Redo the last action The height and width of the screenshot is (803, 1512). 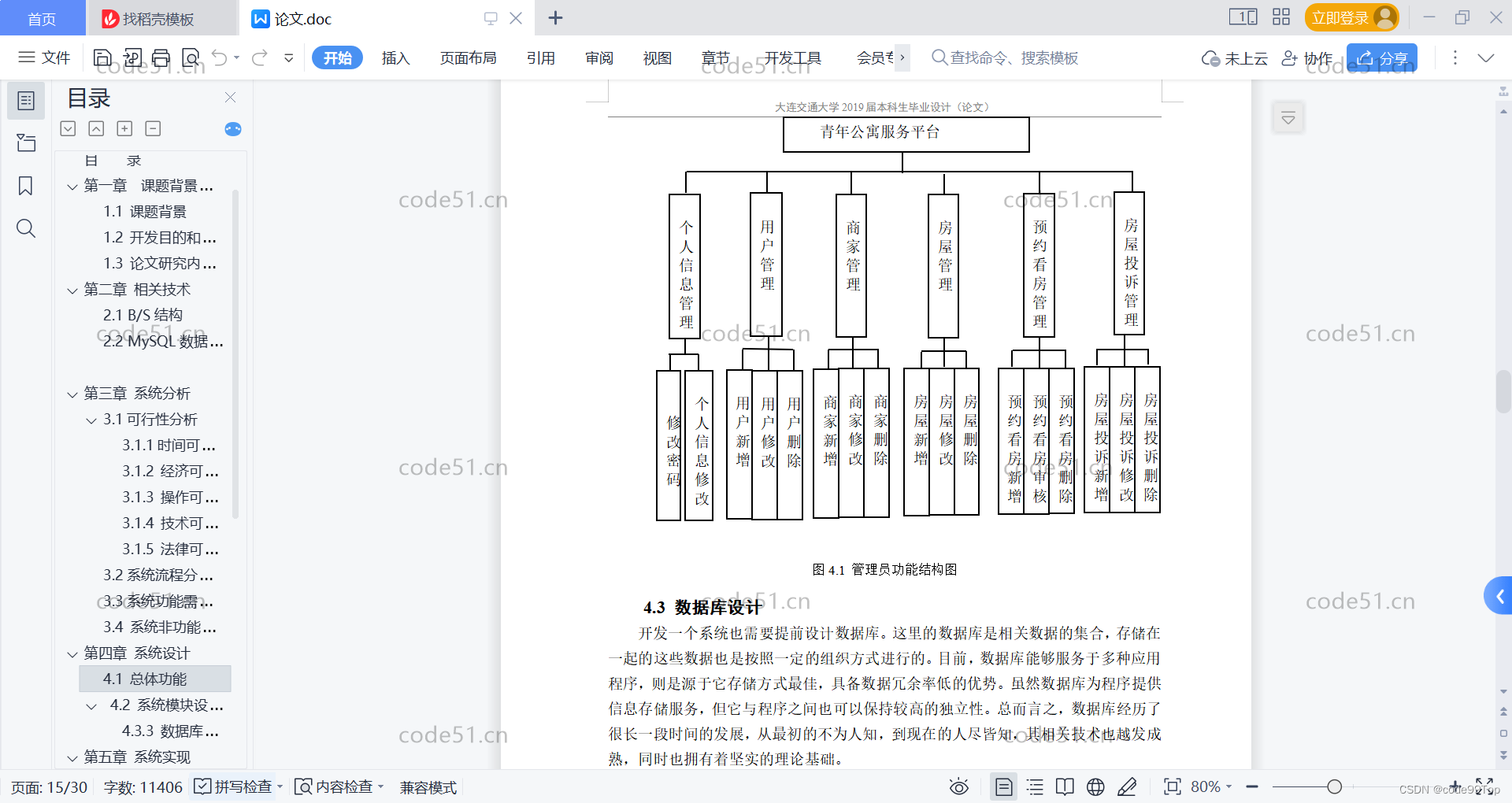click(x=260, y=57)
